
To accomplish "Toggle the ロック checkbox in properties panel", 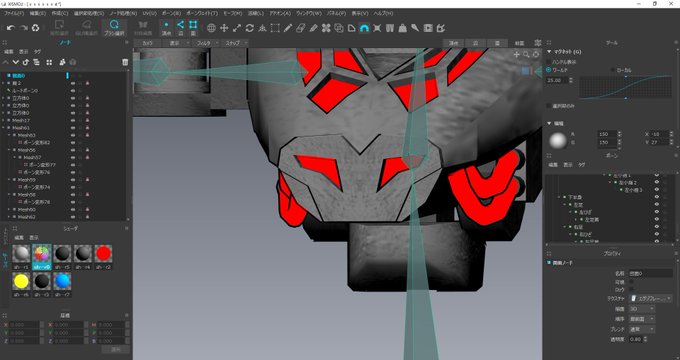I will pos(631,289).
